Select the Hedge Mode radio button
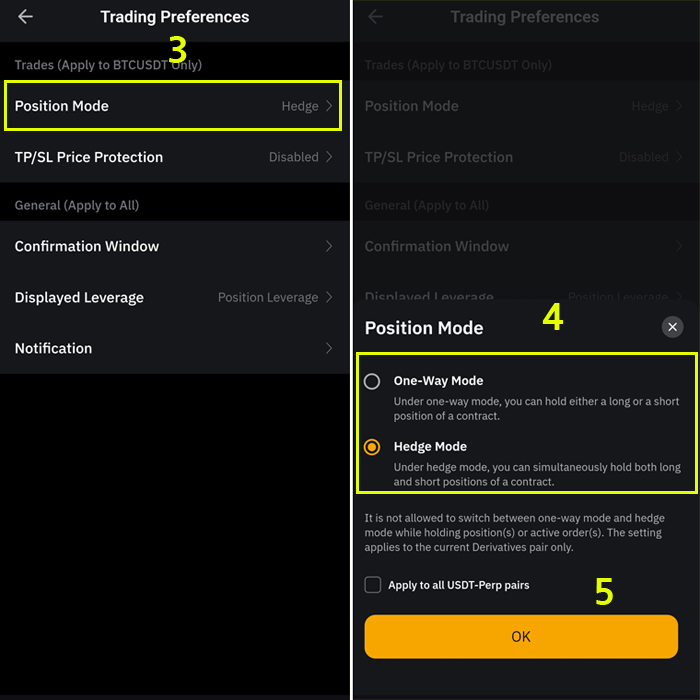 point(372,447)
